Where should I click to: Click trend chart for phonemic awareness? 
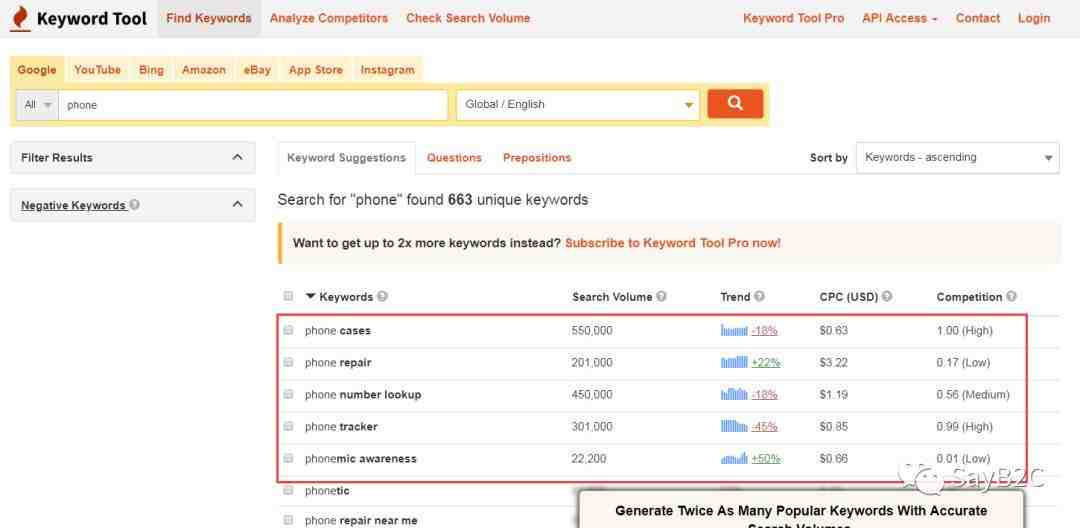coord(734,458)
